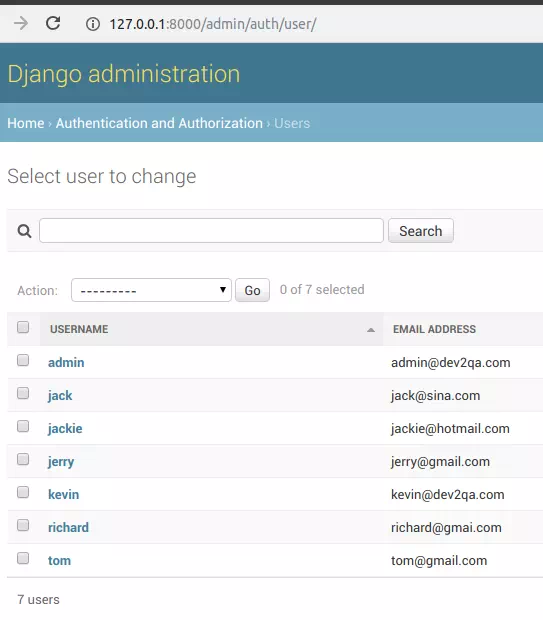The image size is (543, 620).
Task: Open the jackie user link
Action: (x=65, y=429)
